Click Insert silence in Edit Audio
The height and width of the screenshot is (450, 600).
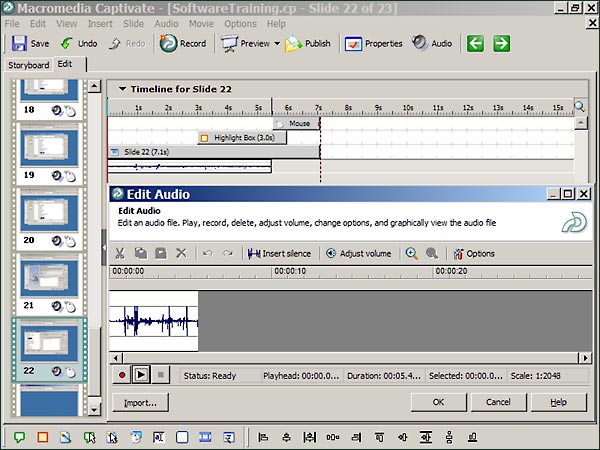click(279, 253)
